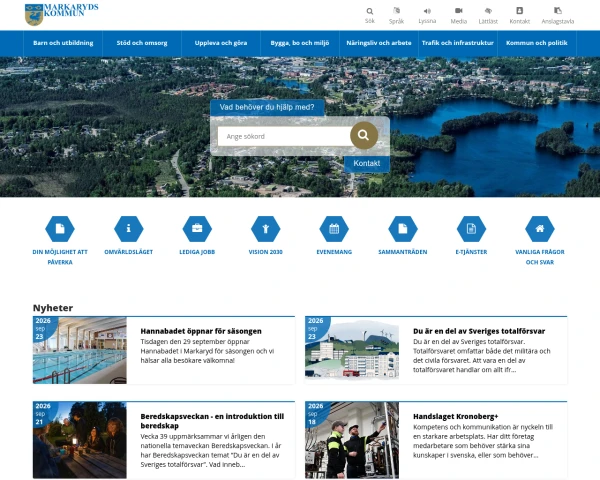Open the Sammanträden document icon
Viewport: 600px width, 480px height.
tap(403, 229)
